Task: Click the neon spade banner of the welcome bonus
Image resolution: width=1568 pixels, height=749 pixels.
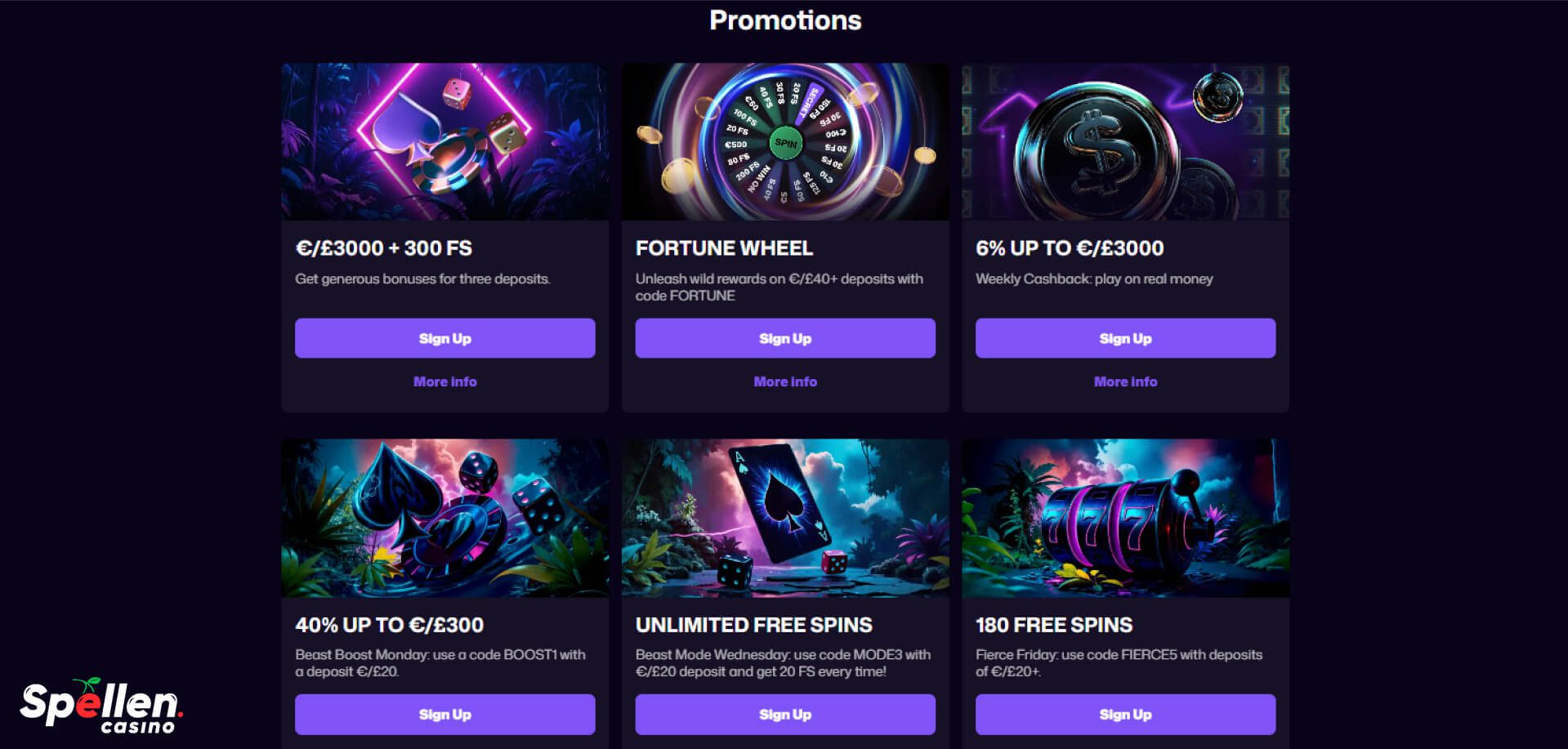Action: (445, 140)
